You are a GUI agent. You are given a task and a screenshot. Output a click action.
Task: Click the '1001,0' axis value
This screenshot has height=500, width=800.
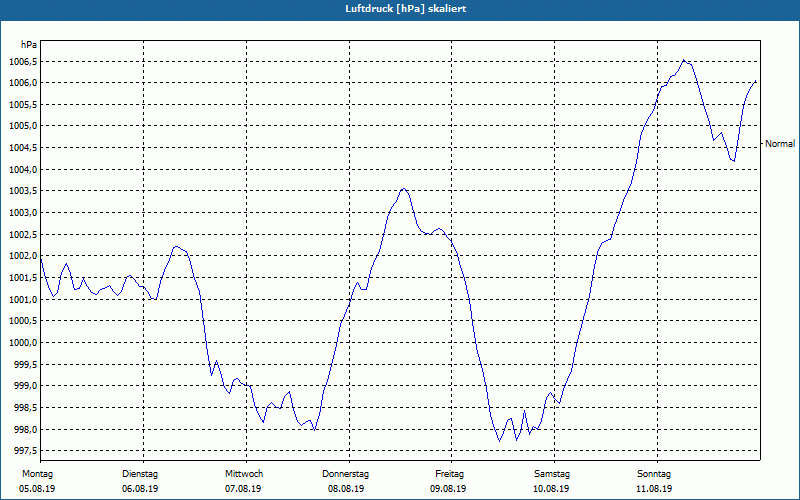coord(23,299)
